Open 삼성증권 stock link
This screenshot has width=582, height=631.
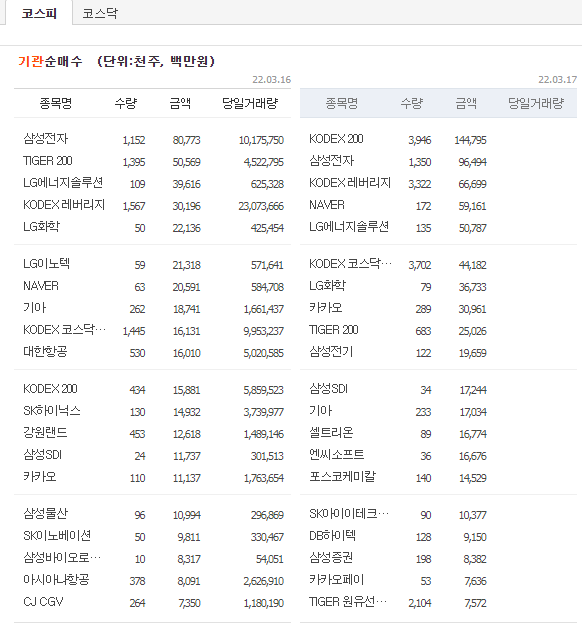point(331,558)
